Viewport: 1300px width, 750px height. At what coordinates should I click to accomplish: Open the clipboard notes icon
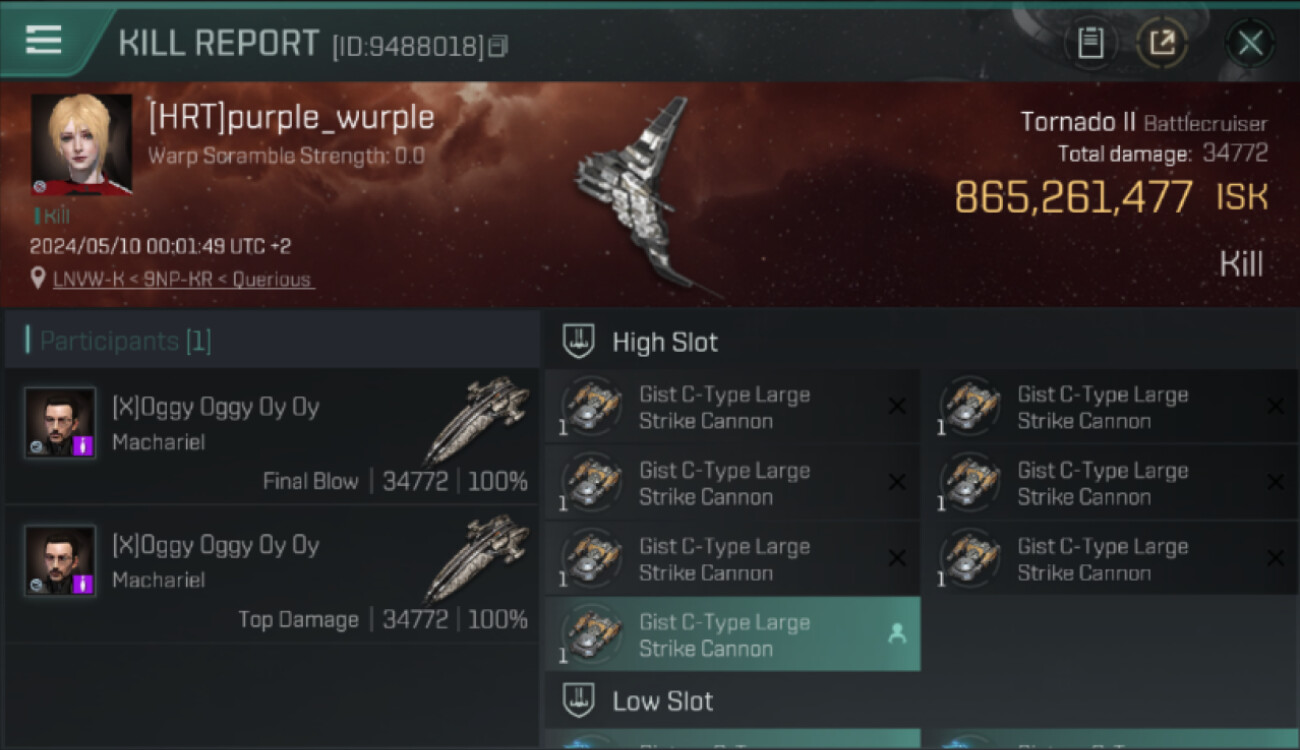(x=1090, y=43)
